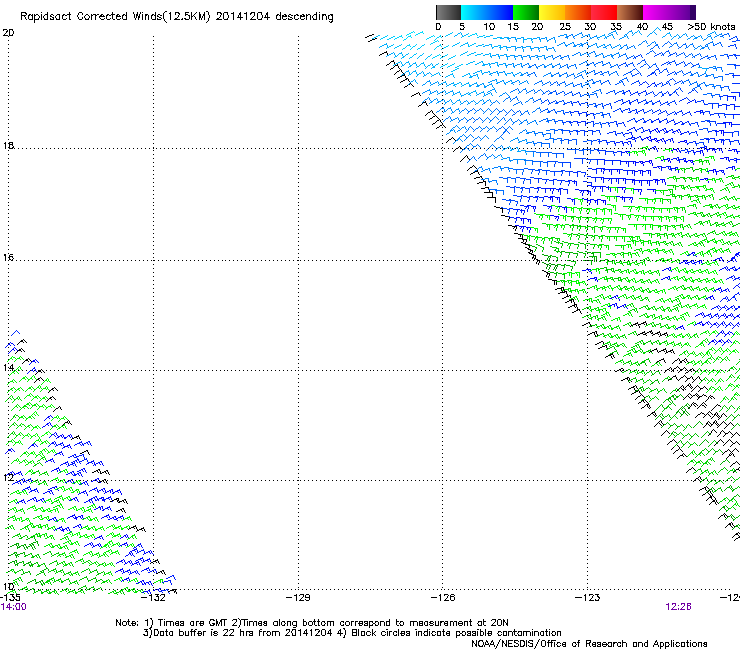Click the Rapidscat Corrected Winds title text

click(x=177, y=17)
